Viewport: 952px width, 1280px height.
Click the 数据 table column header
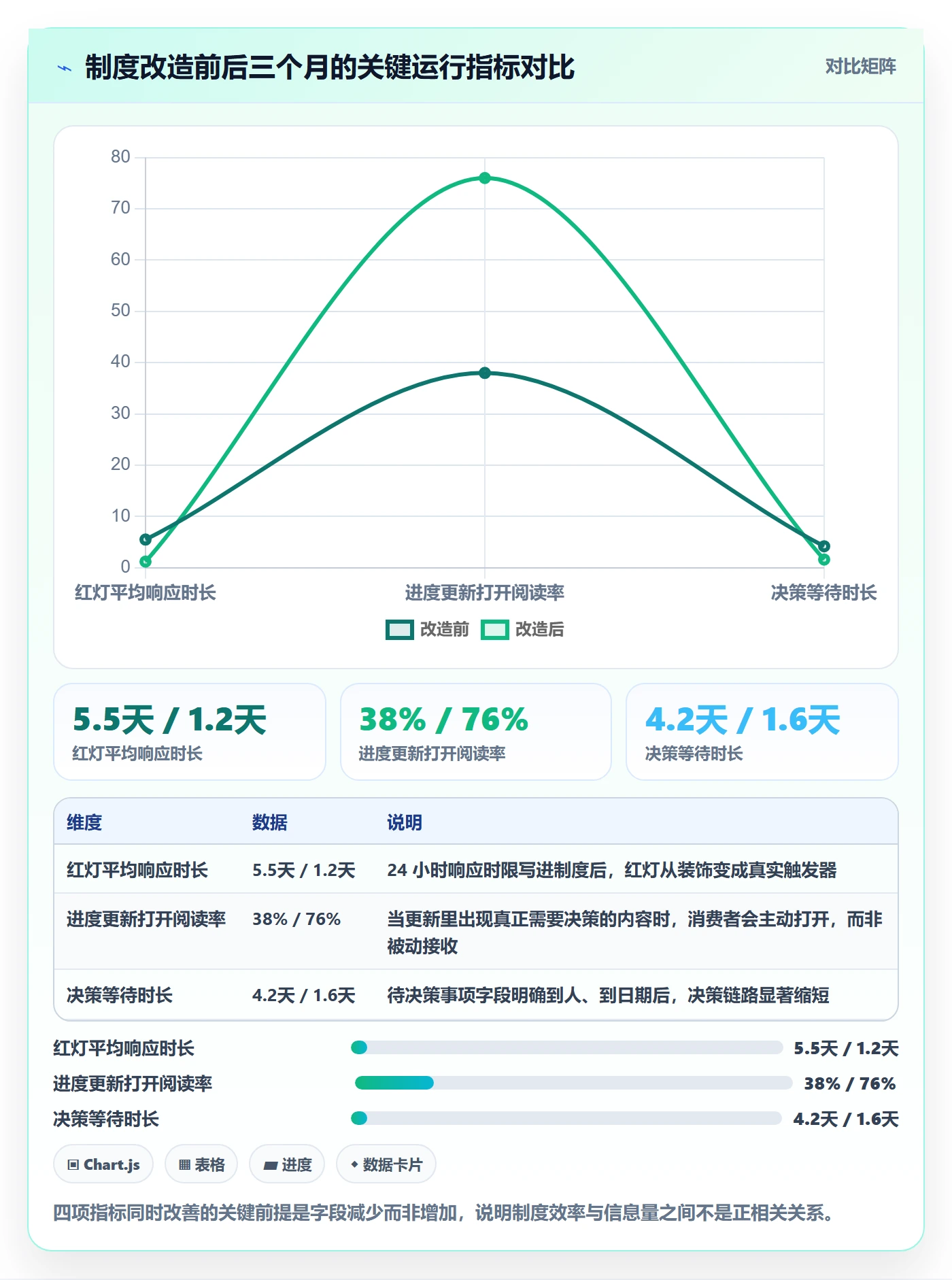[270, 822]
